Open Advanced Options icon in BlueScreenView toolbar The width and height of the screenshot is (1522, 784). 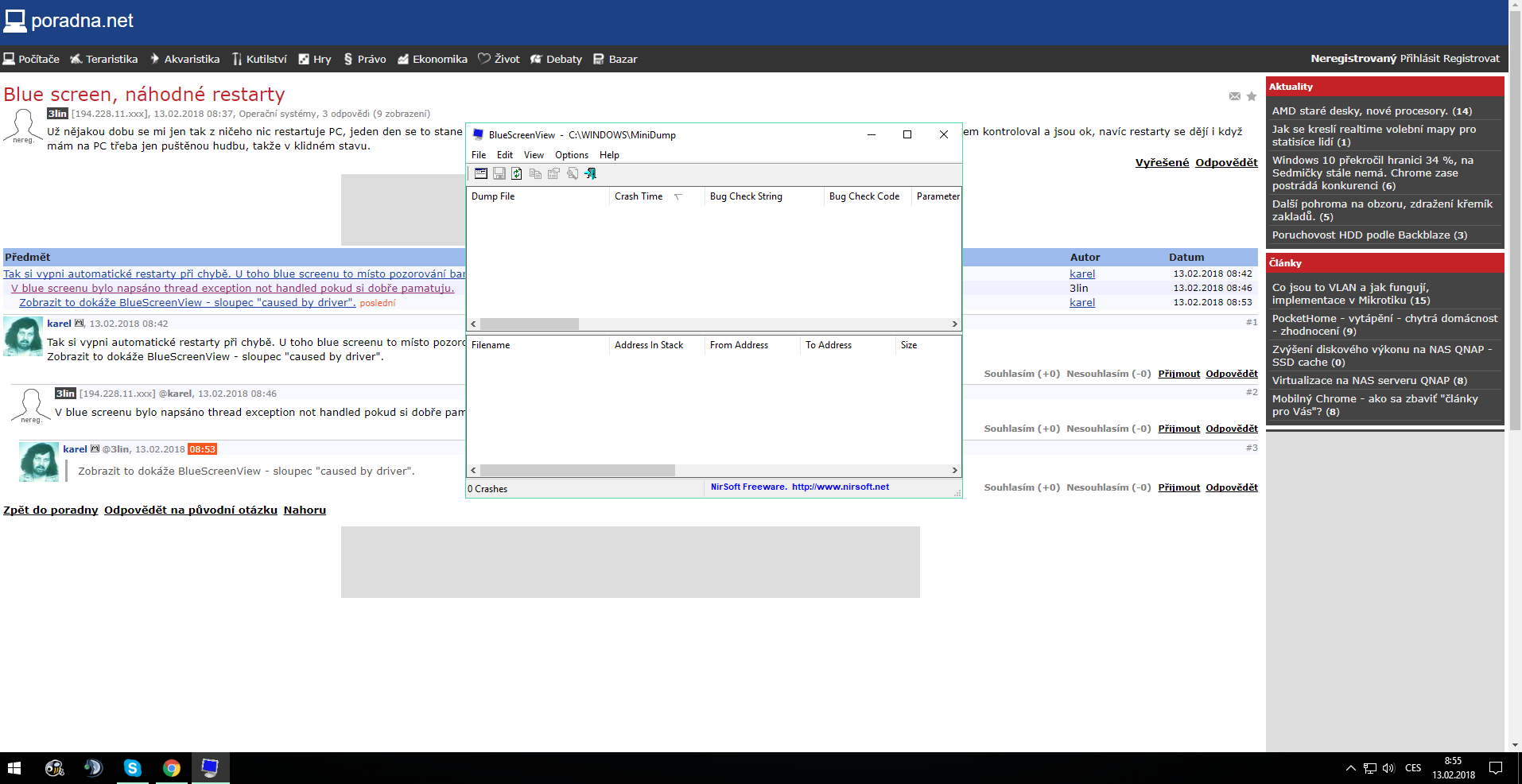481,173
